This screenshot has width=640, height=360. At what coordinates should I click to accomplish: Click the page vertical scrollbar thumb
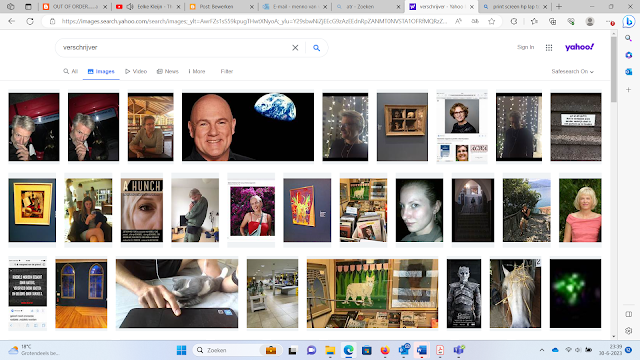614,69
